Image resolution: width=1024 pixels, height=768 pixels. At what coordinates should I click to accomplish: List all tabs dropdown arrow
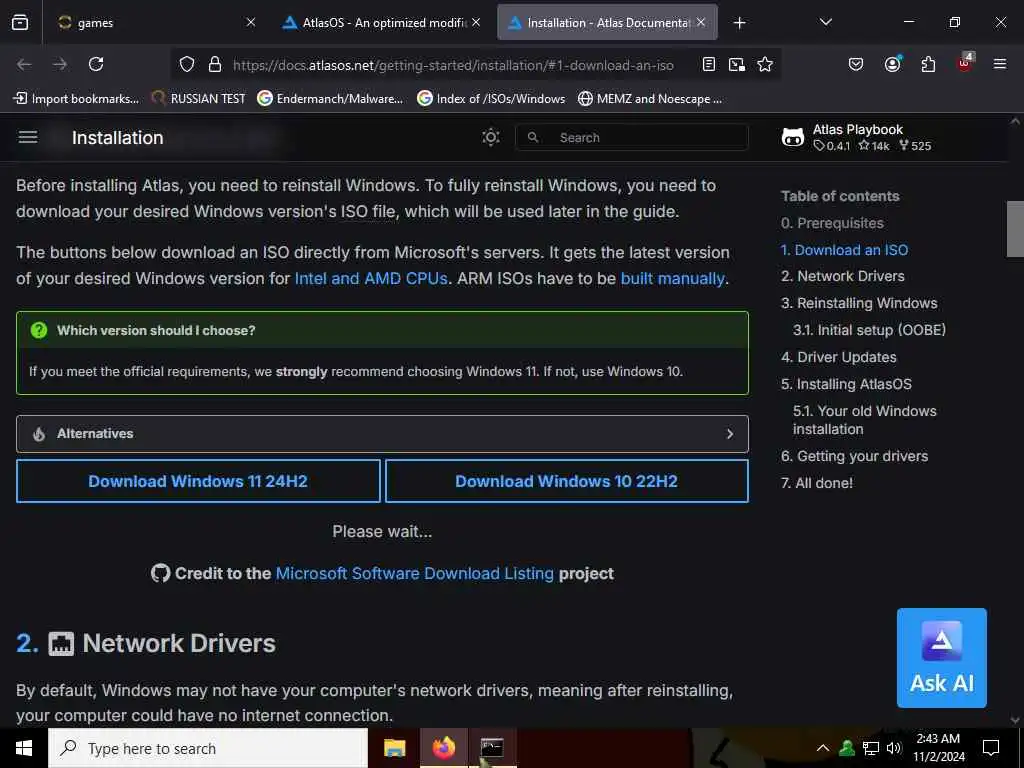[825, 22]
